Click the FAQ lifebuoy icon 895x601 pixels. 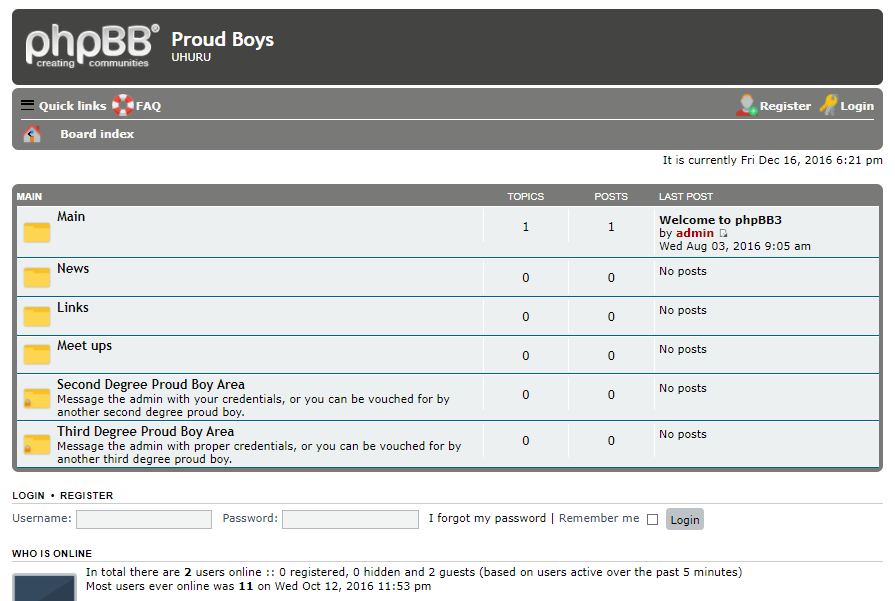pos(122,105)
